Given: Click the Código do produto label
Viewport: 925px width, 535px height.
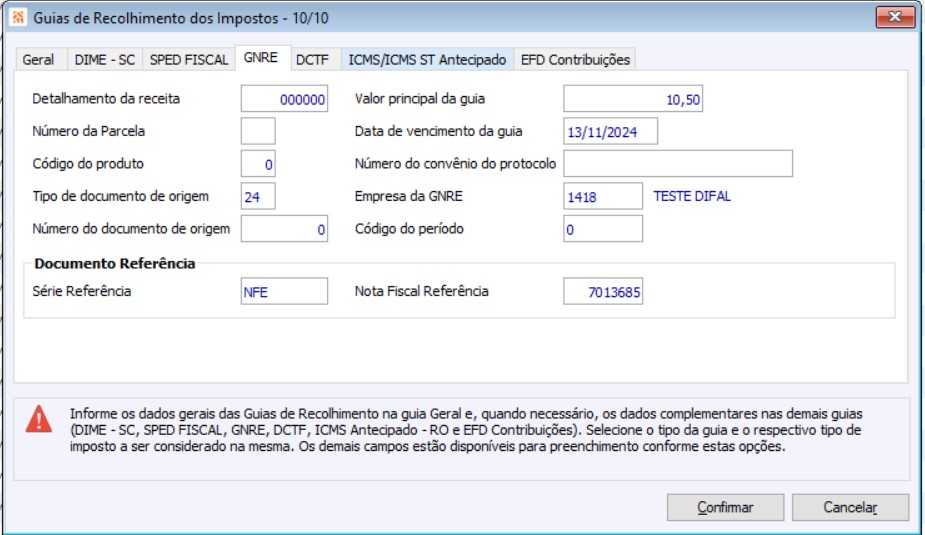Looking at the screenshot, I should click(x=88, y=163).
